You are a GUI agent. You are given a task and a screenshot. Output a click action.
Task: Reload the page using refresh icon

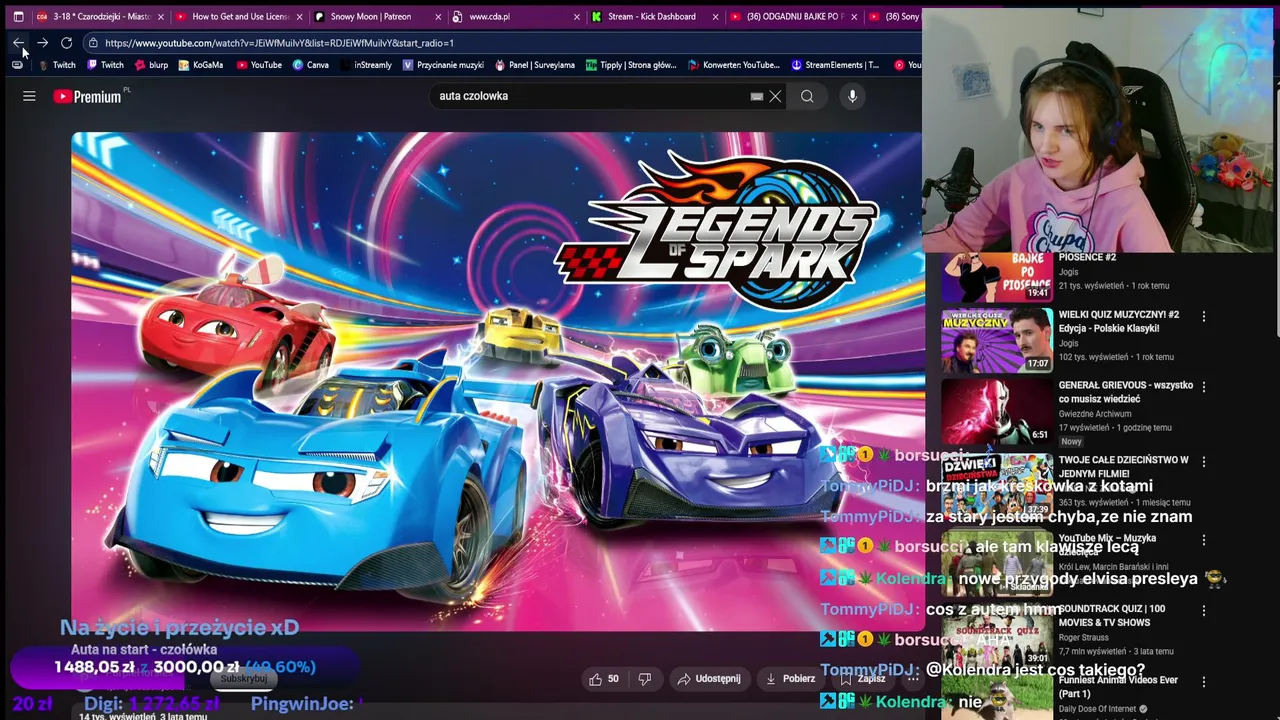[x=66, y=43]
